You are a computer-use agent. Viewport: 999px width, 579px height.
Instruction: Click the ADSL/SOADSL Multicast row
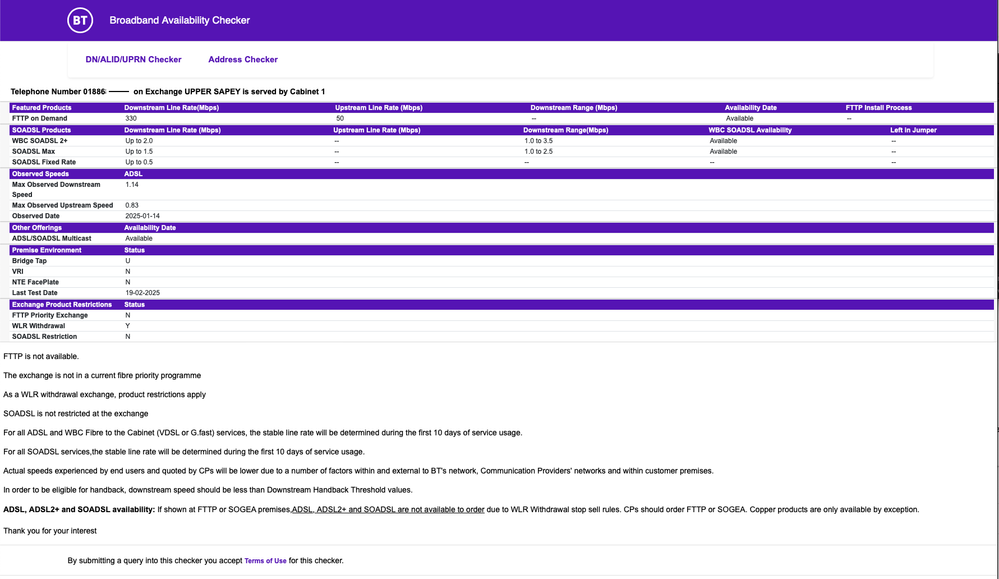(50, 238)
